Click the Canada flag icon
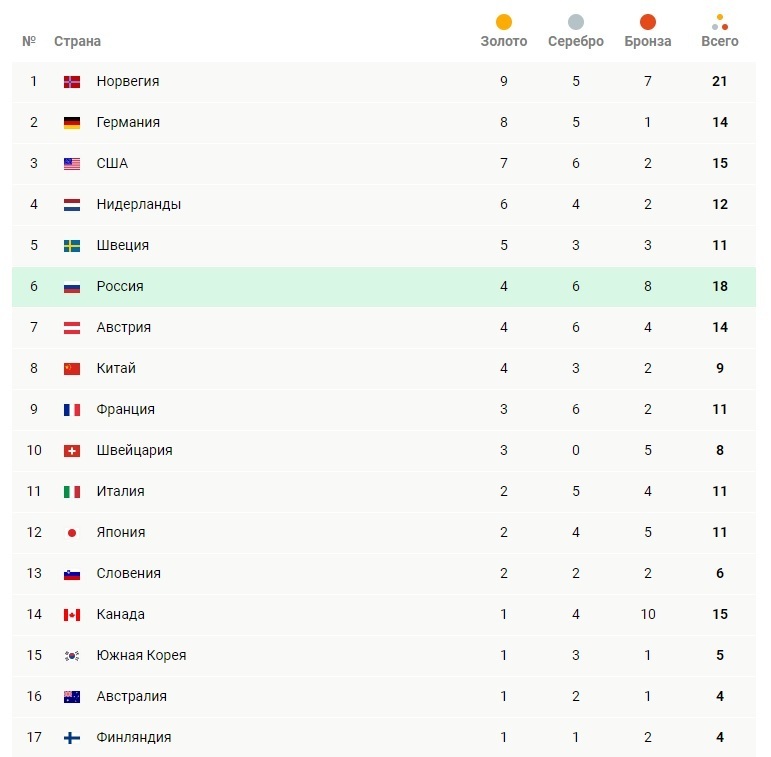The width and height of the screenshot is (771, 757). (72, 615)
